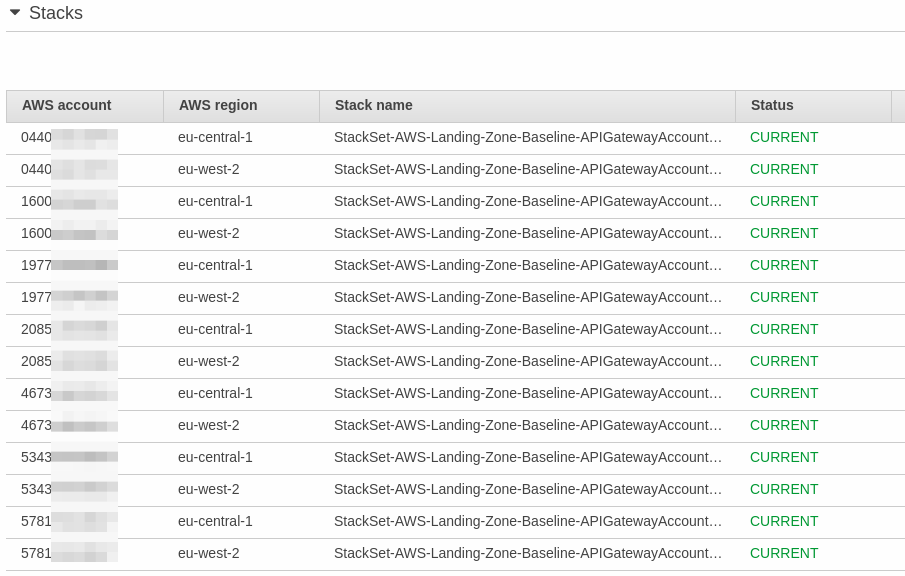This screenshot has height=576, width=905.
Task: Click eu-central-1 region for account 4673
Action: click(x=215, y=393)
